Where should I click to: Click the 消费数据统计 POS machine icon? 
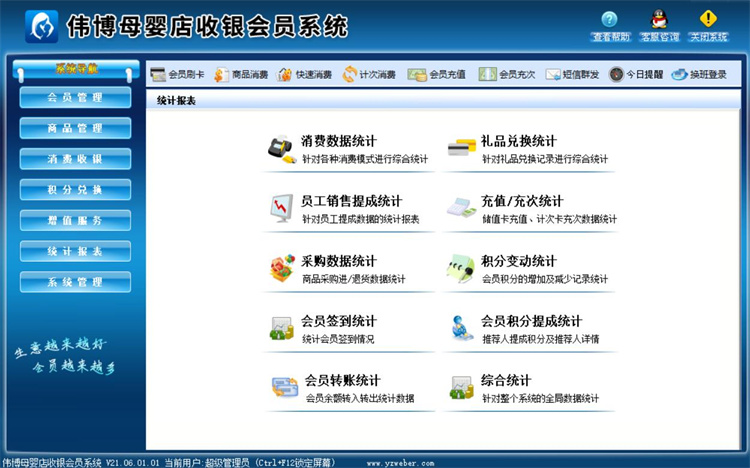tap(280, 149)
